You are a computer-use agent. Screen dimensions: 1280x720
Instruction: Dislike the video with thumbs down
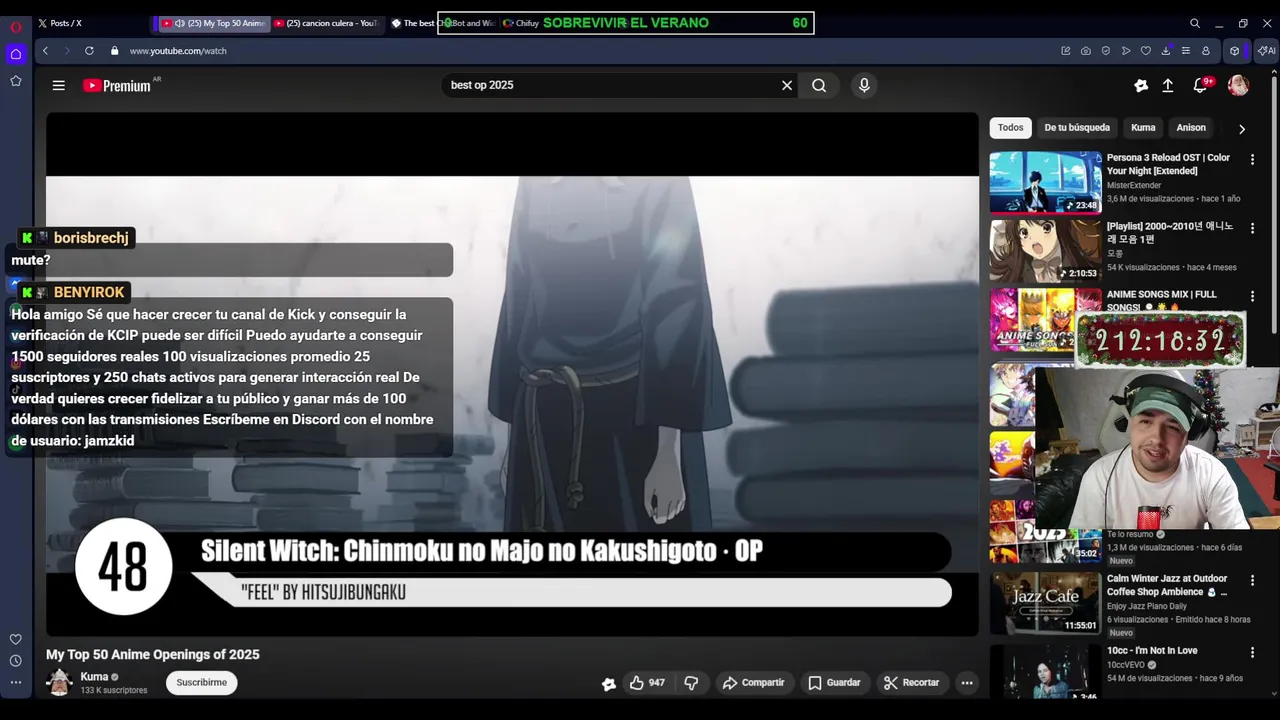tap(691, 683)
